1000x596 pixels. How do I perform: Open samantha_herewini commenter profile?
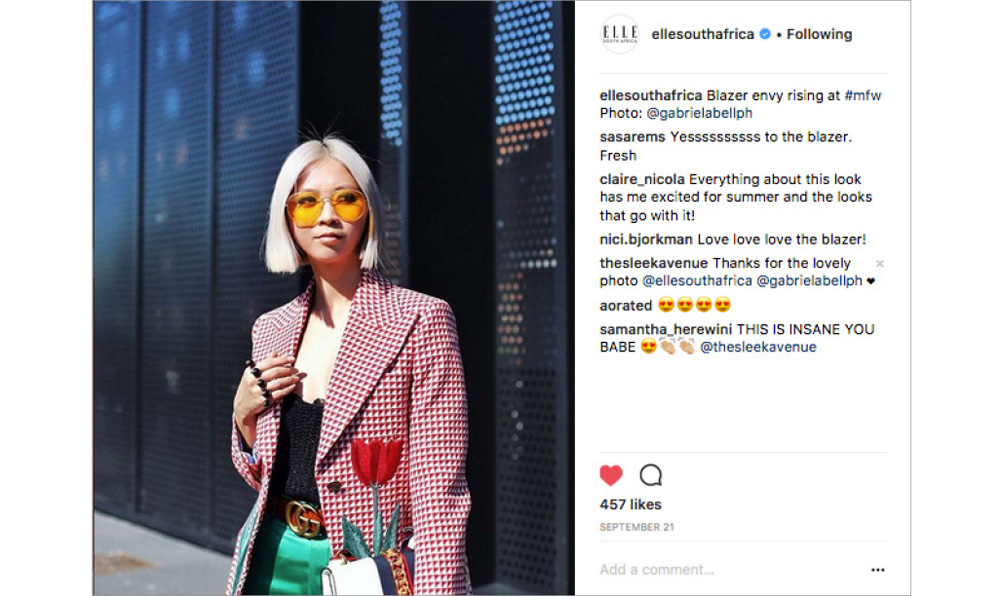[x=665, y=330]
